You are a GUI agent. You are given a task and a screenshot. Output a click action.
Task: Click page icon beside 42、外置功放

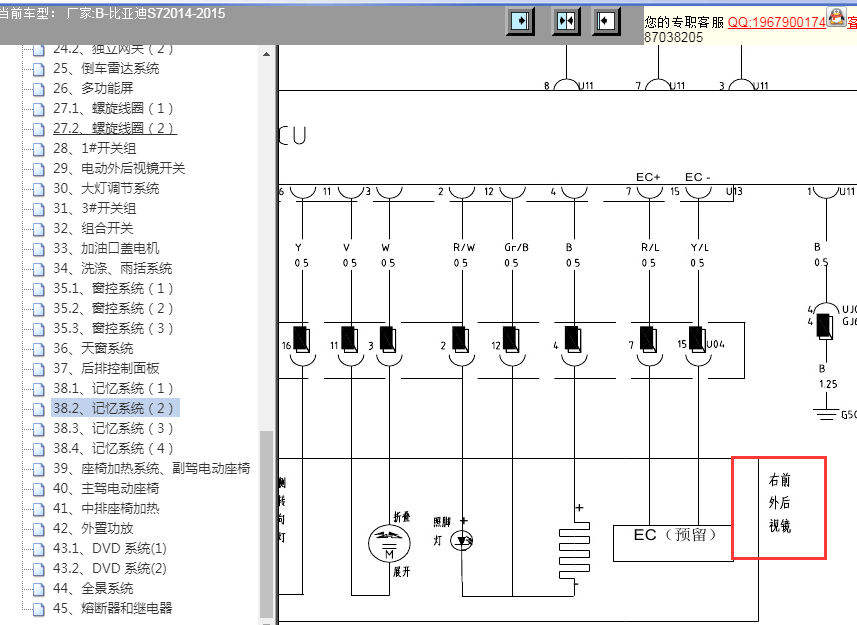coord(39,529)
